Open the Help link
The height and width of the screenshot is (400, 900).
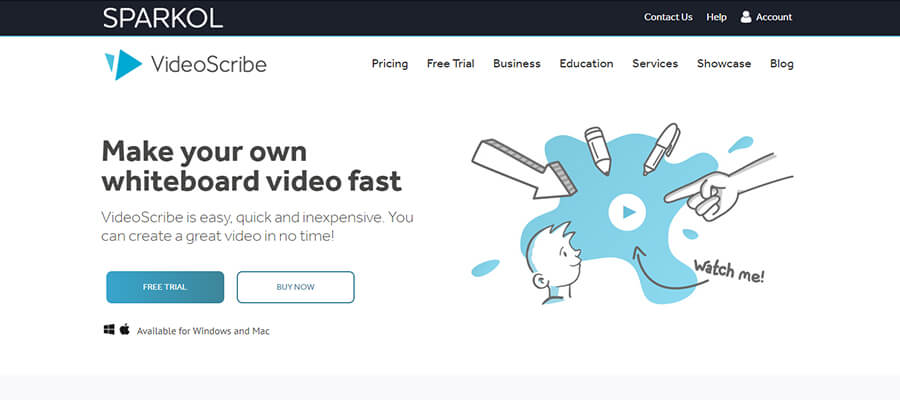coord(716,17)
